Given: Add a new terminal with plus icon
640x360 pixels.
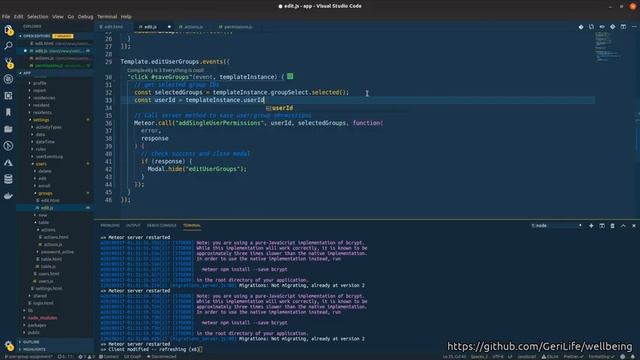Looking at the screenshot, I should pos(591,225).
